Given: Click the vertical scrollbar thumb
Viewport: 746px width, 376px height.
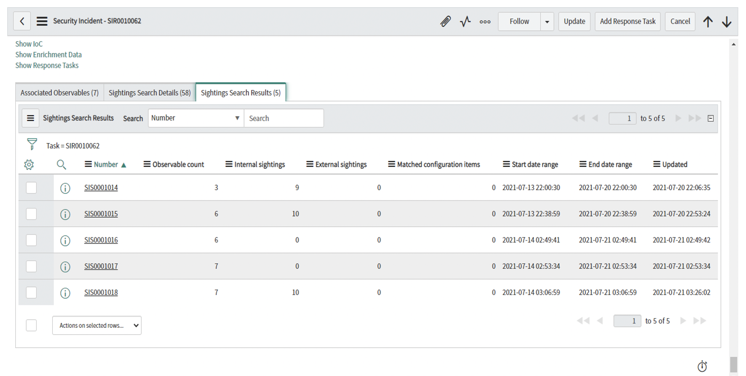Looking at the screenshot, I should (734, 365).
